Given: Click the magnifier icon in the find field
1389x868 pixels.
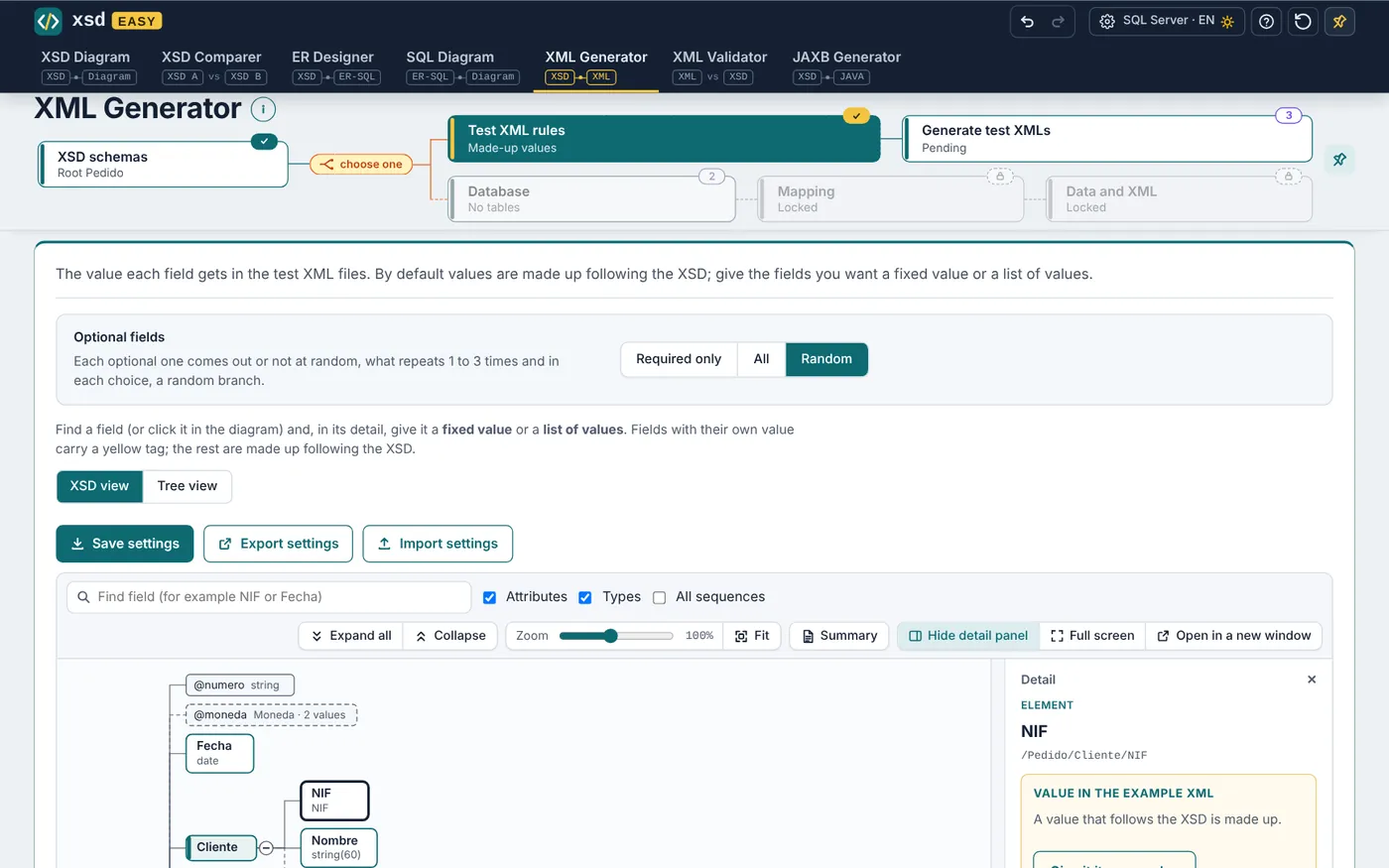Looking at the screenshot, I should coord(84,597).
